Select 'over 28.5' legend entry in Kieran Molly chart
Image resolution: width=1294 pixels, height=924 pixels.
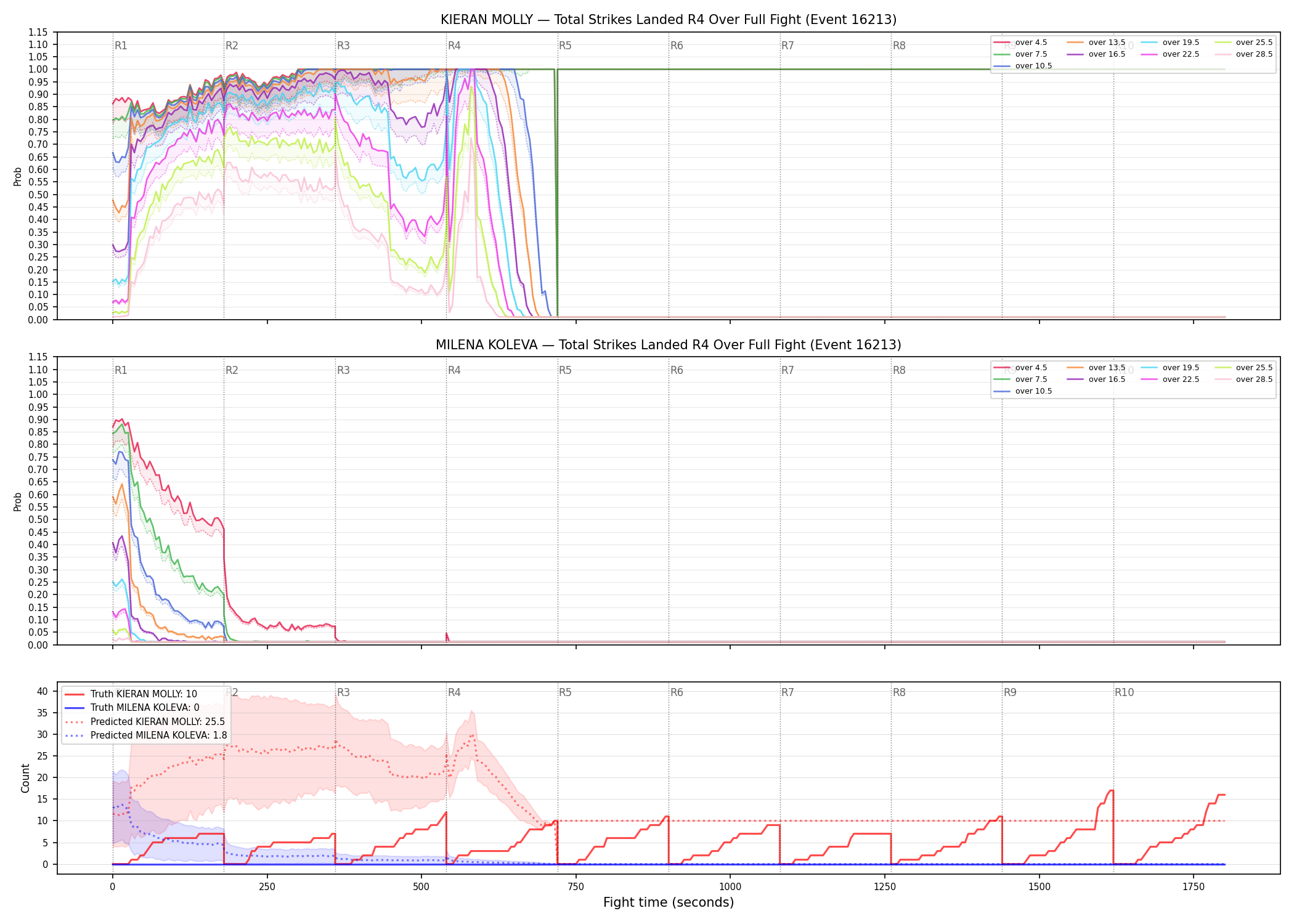(1243, 54)
